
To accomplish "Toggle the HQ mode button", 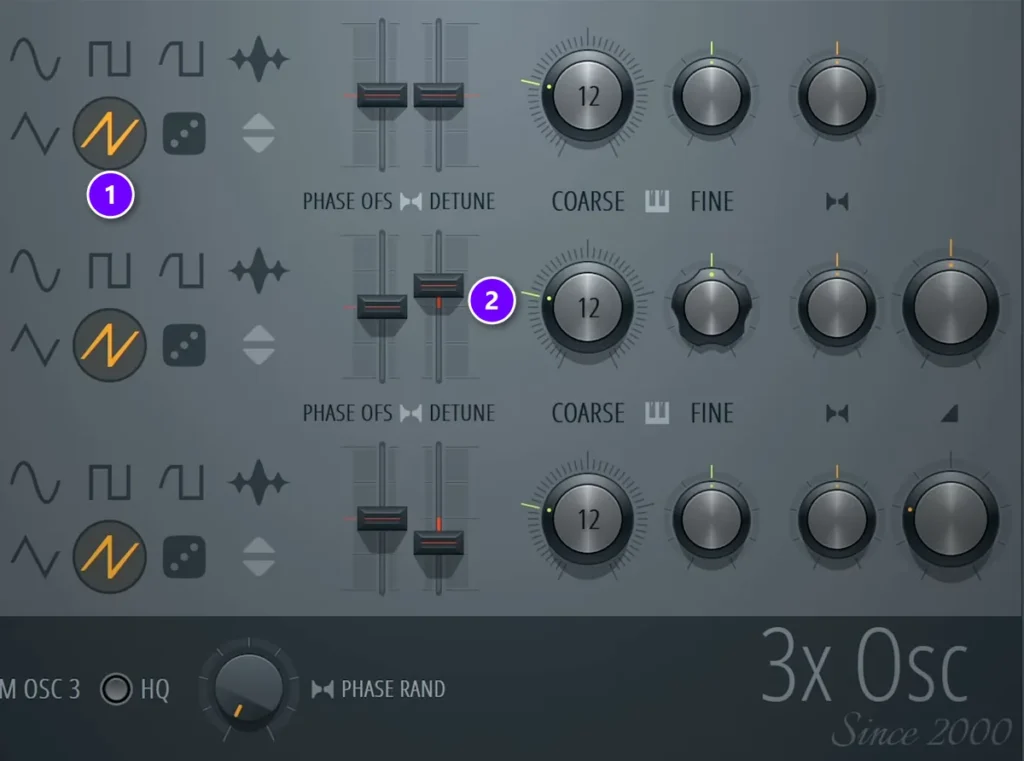I will point(116,689).
